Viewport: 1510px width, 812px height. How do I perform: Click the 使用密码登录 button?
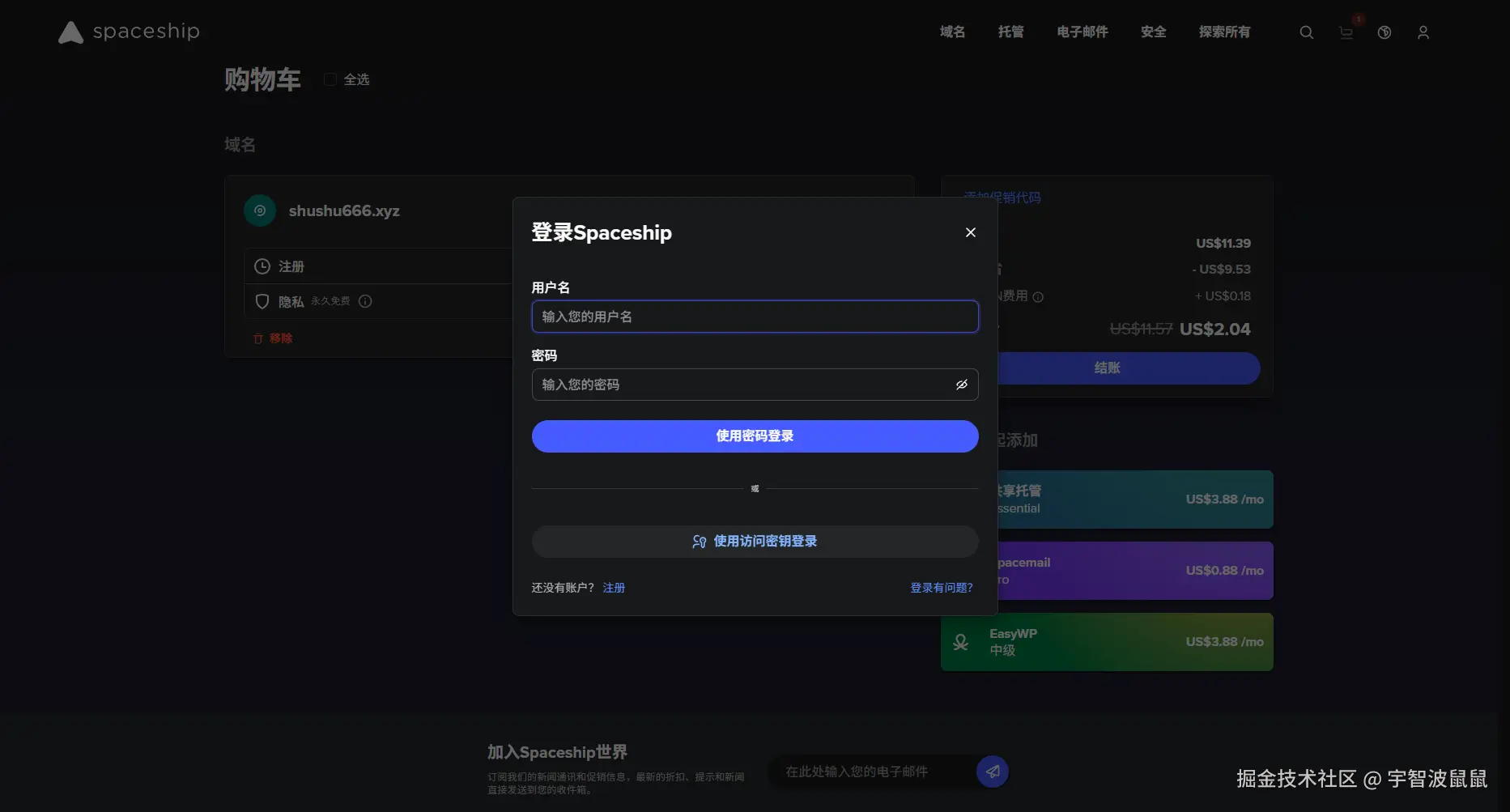[x=755, y=436]
